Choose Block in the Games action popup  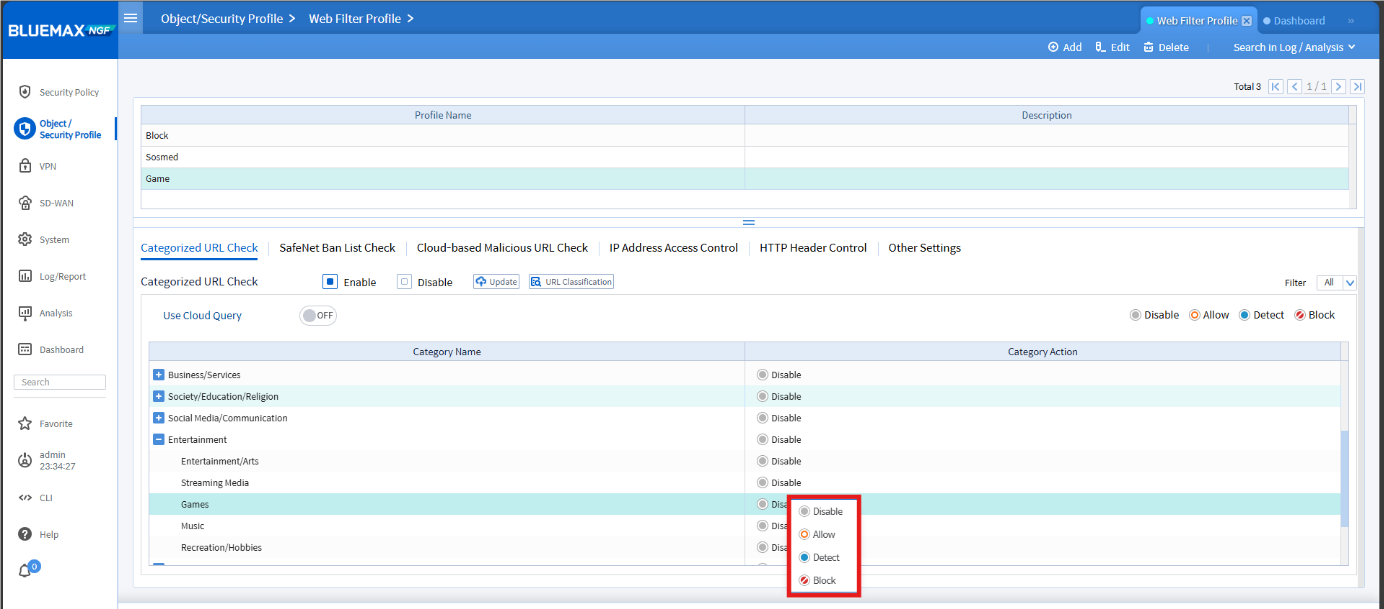point(817,581)
